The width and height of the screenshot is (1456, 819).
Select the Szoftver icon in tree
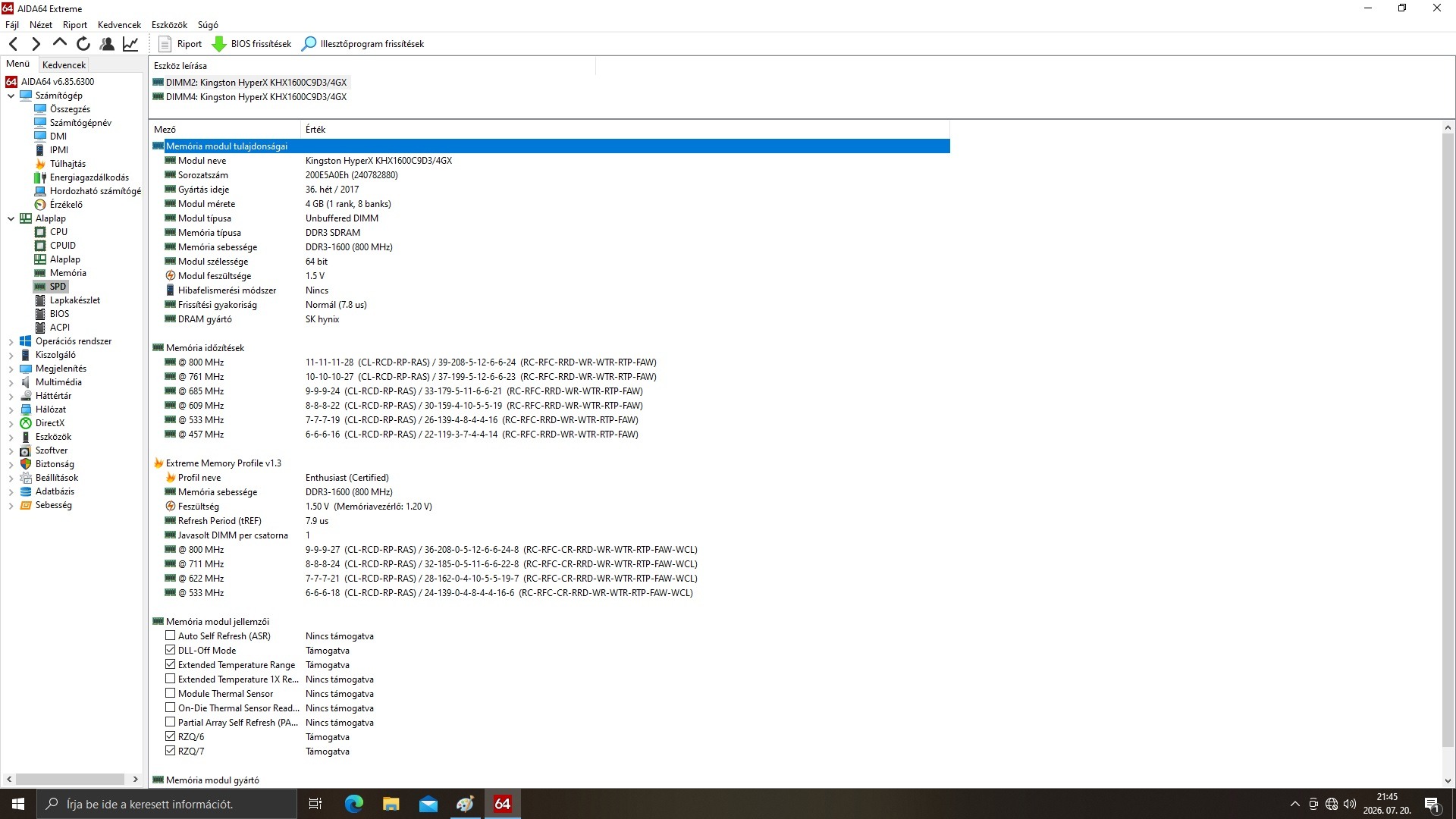coord(26,450)
